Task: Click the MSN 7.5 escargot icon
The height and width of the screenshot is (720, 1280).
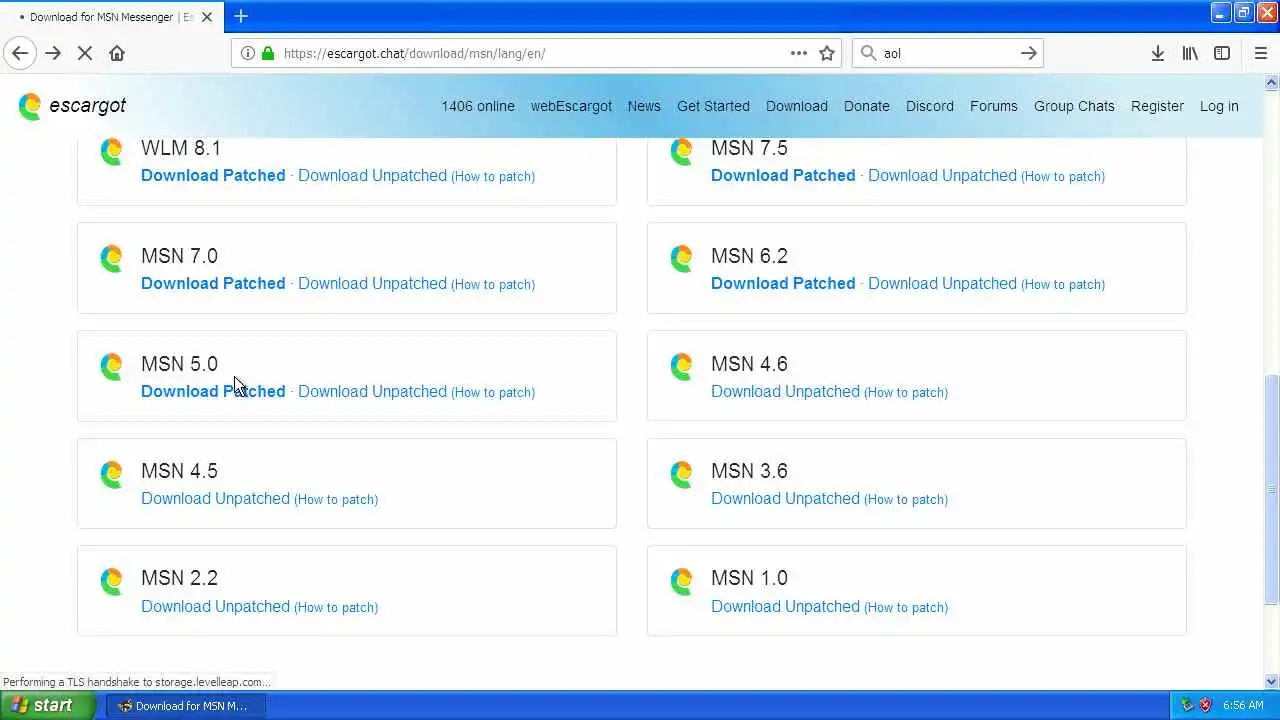Action: (x=682, y=151)
